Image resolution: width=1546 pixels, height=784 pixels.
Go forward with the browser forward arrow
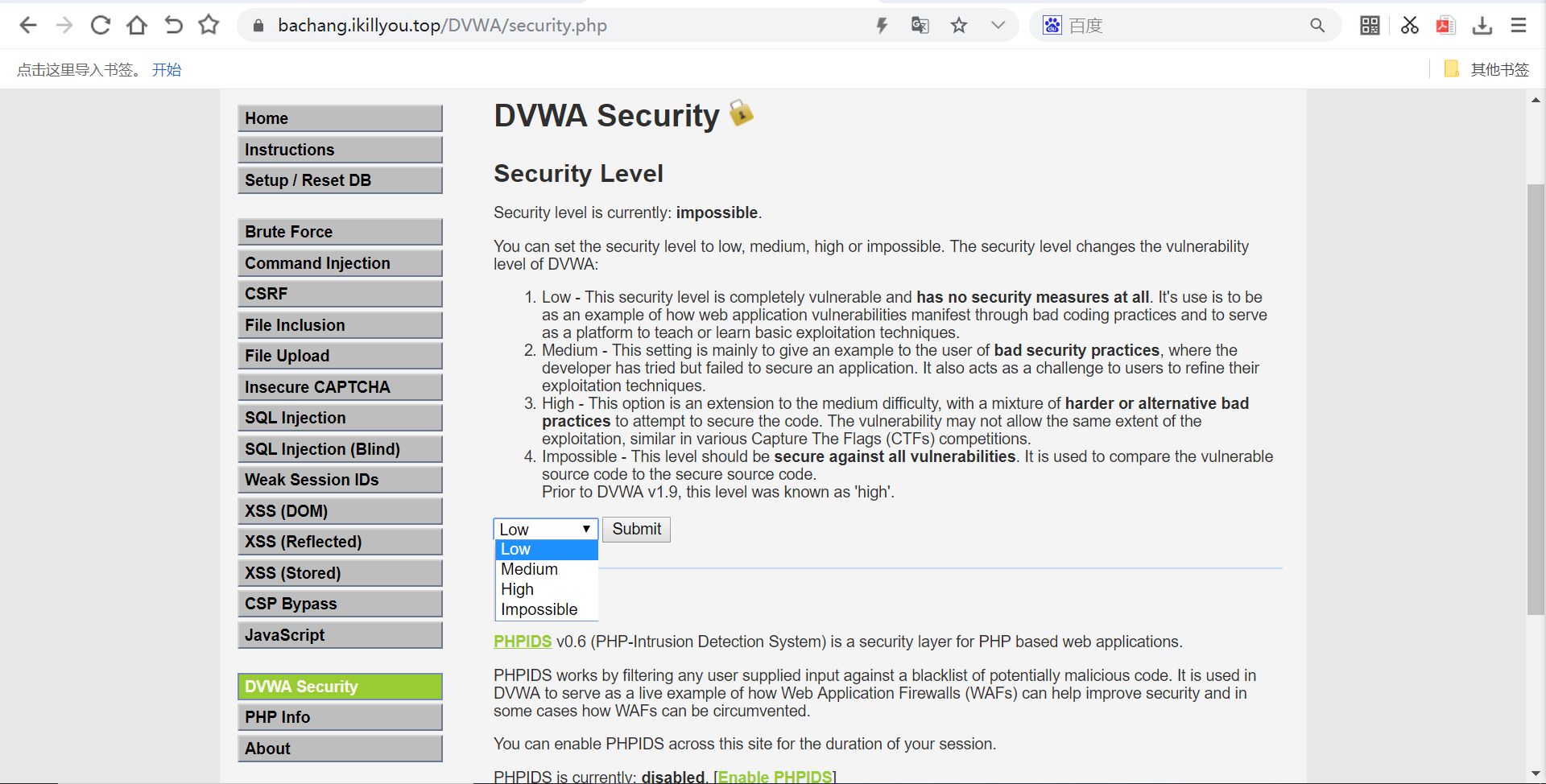[64, 26]
